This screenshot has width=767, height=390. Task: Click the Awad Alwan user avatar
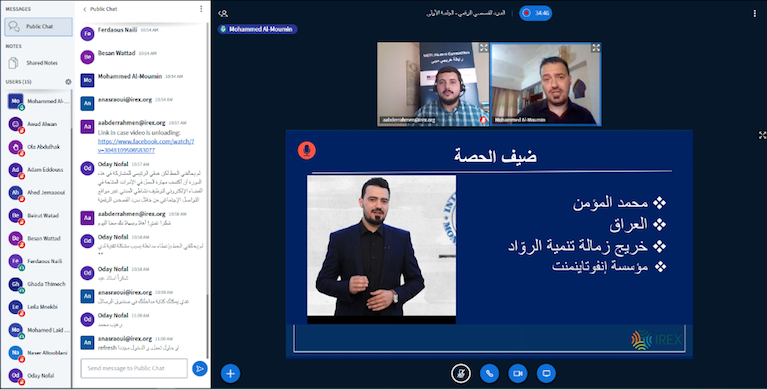pos(16,124)
